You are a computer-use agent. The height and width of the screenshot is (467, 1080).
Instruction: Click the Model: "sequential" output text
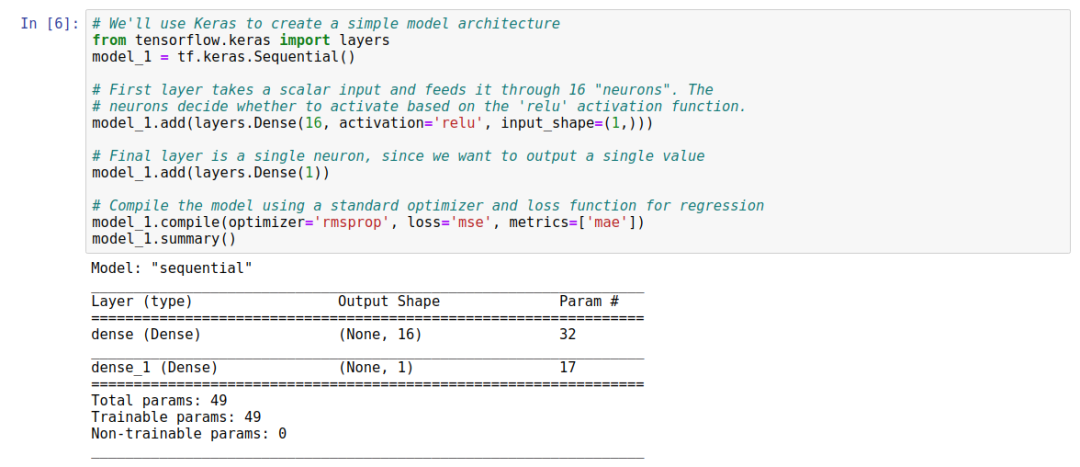(x=171, y=268)
